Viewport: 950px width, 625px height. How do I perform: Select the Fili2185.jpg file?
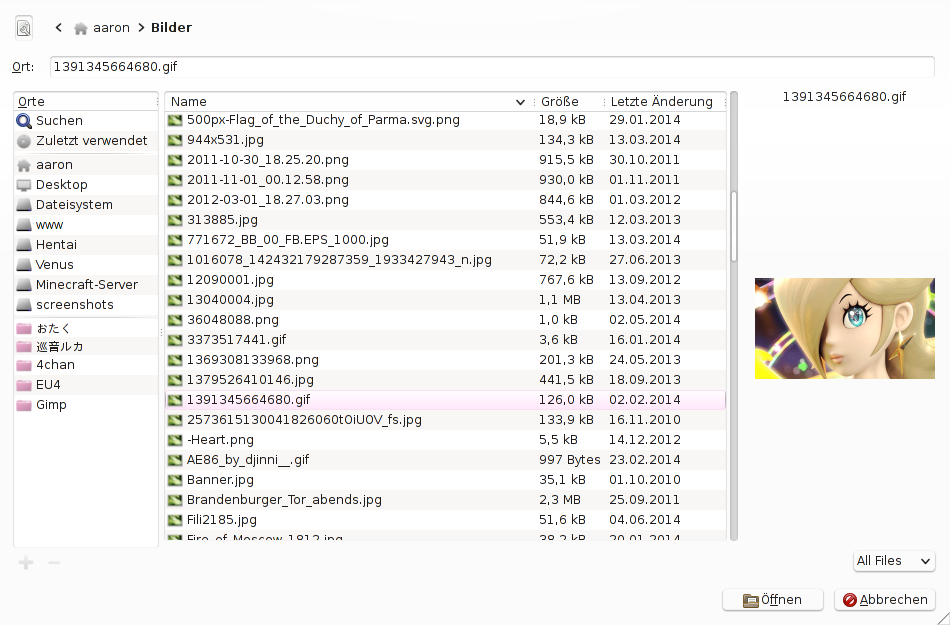(445, 520)
